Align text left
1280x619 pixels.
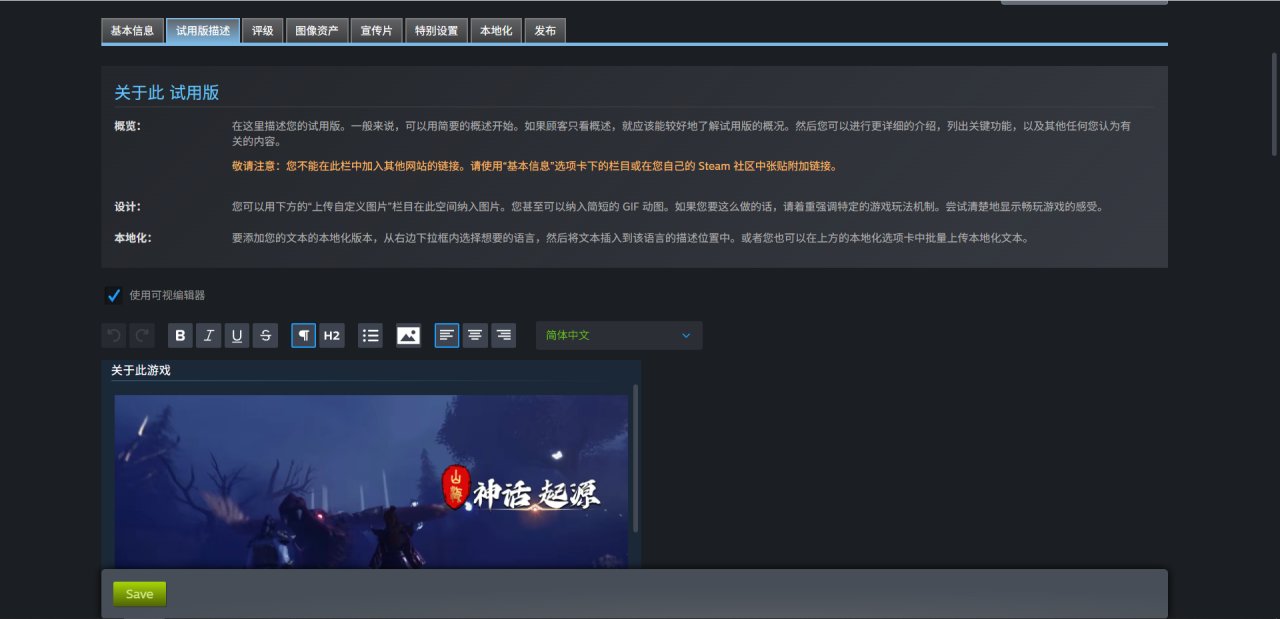point(447,335)
